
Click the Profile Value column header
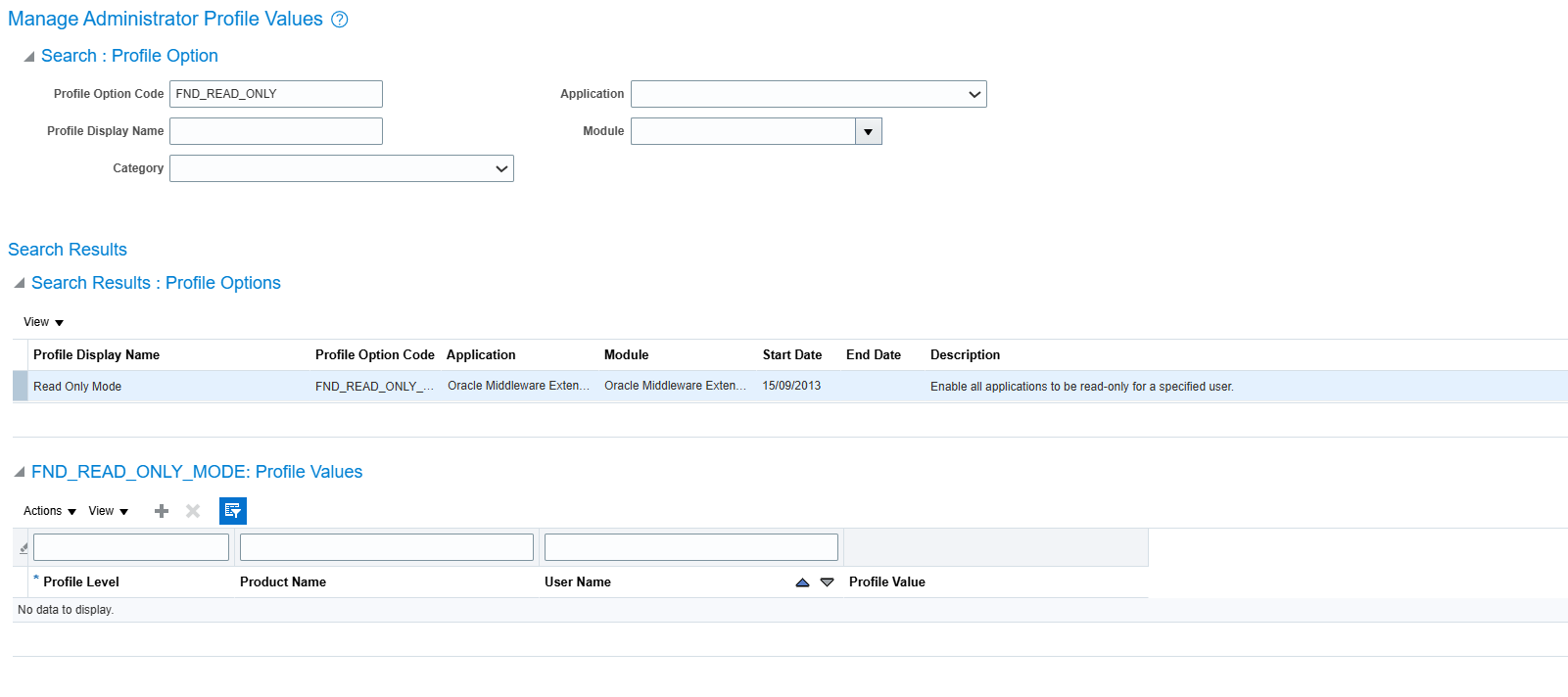887,582
